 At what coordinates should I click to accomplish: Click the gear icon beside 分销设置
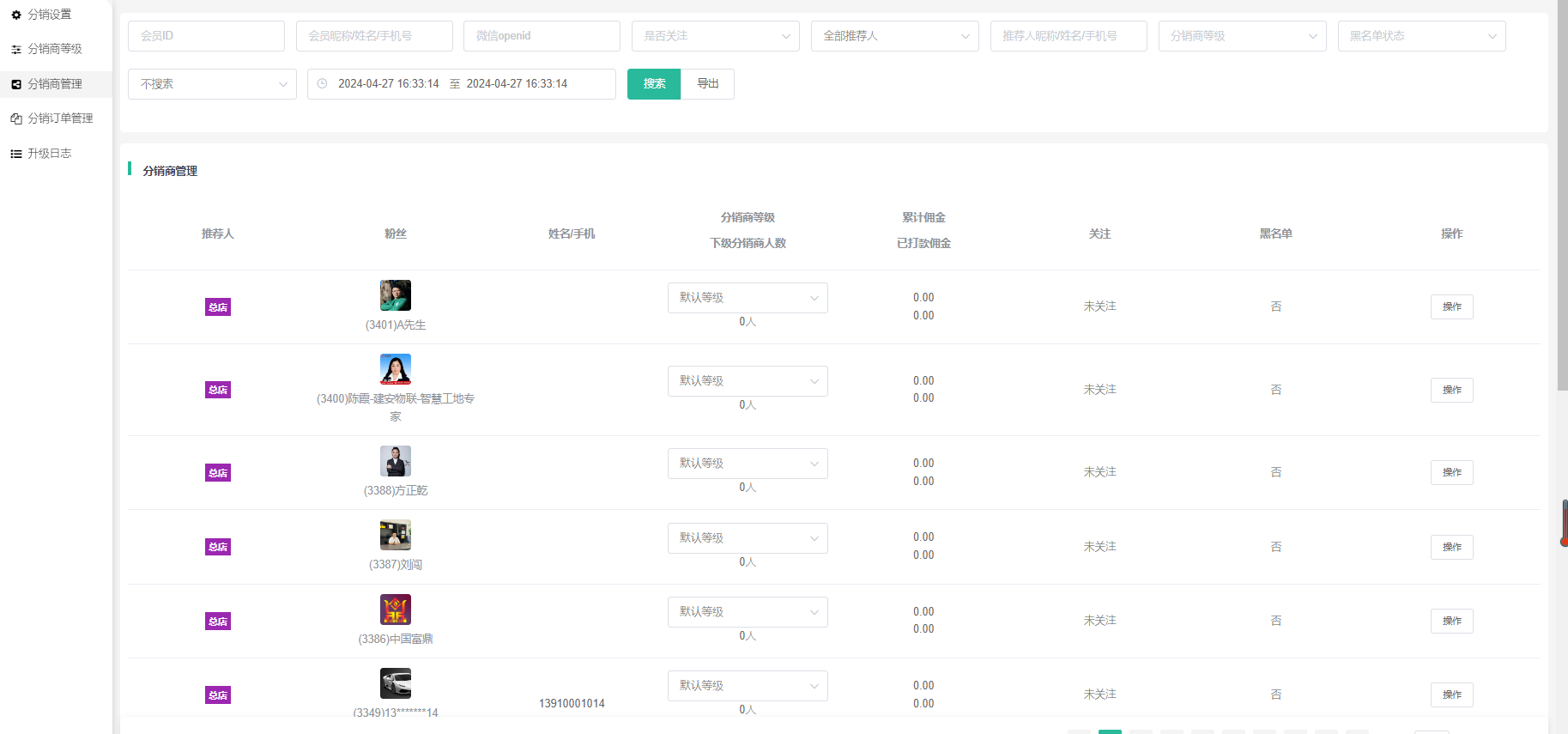pos(16,15)
